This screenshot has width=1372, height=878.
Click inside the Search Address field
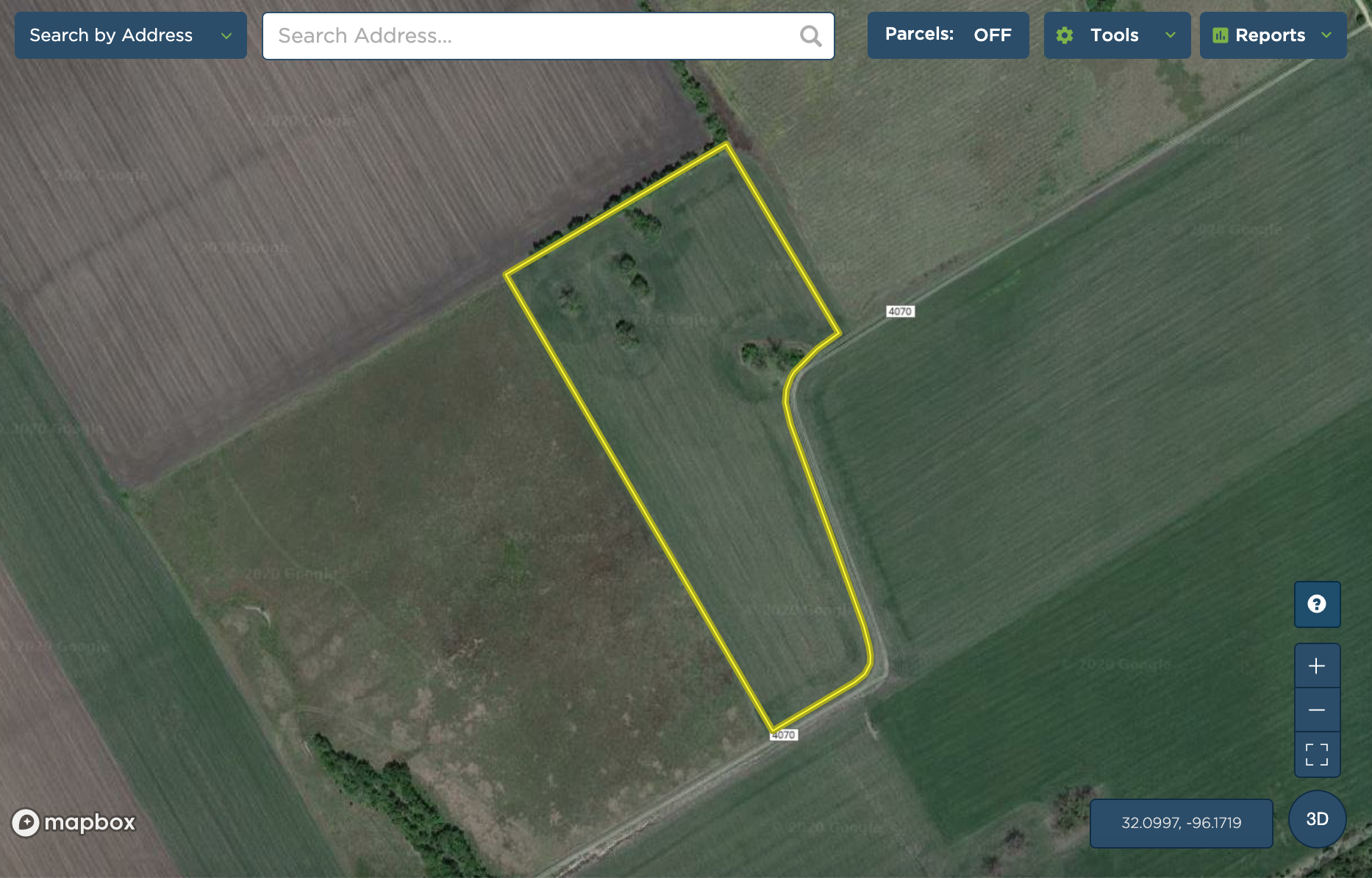tap(529, 36)
